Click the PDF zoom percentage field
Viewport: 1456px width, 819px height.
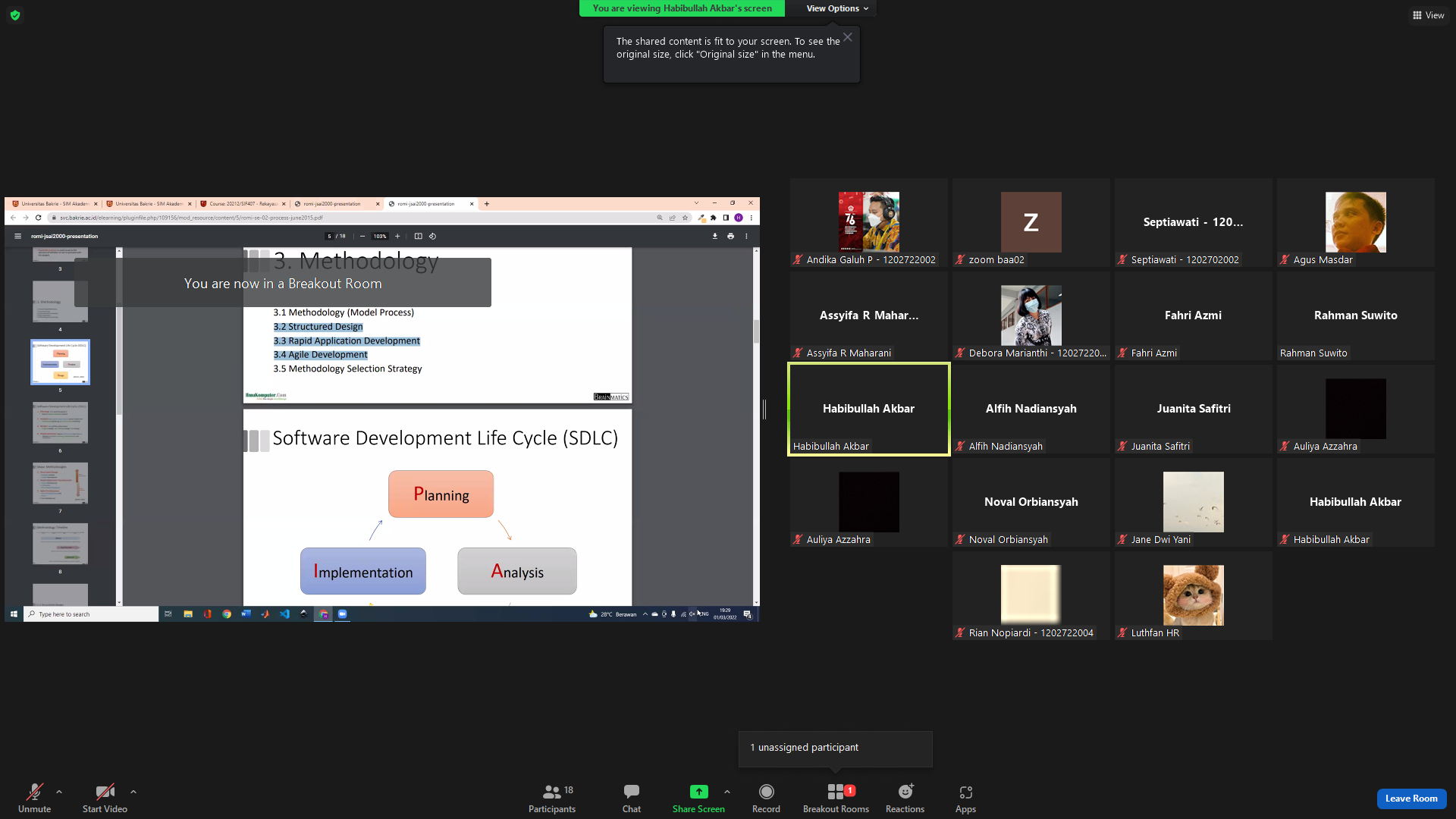point(380,236)
